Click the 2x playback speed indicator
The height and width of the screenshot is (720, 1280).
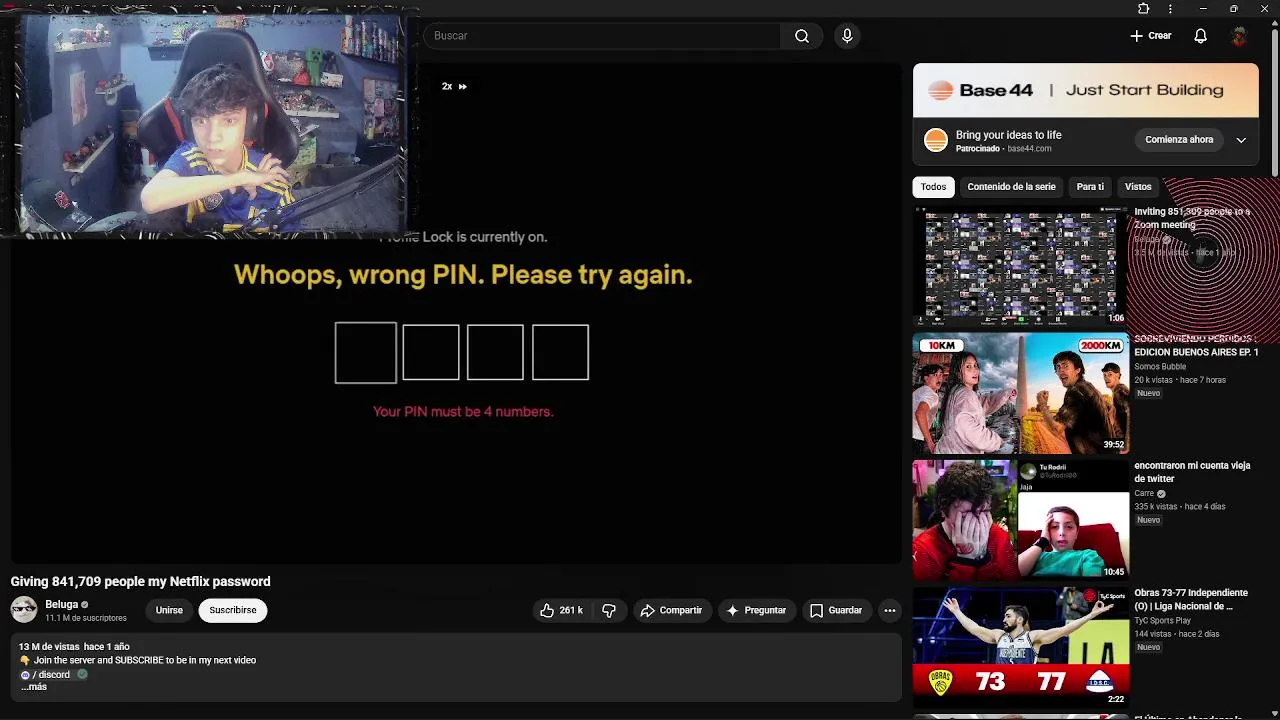454,86
